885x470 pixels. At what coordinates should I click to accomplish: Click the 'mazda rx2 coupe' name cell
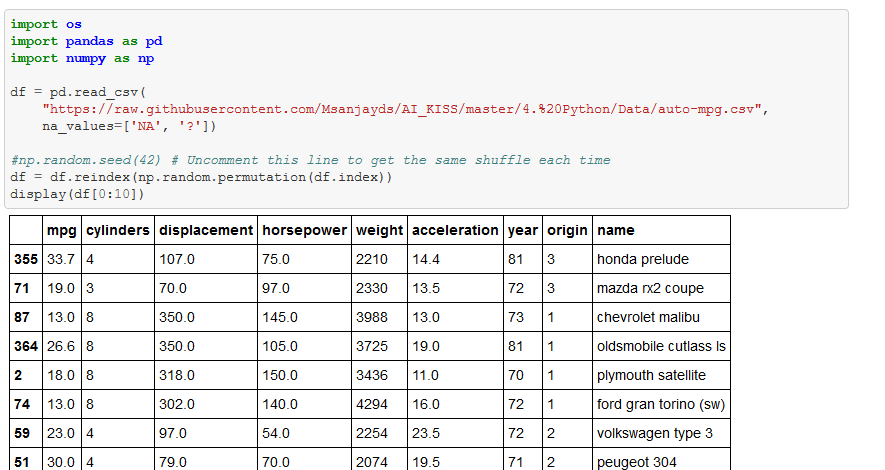pyautogui.click(x=661, y=288)
